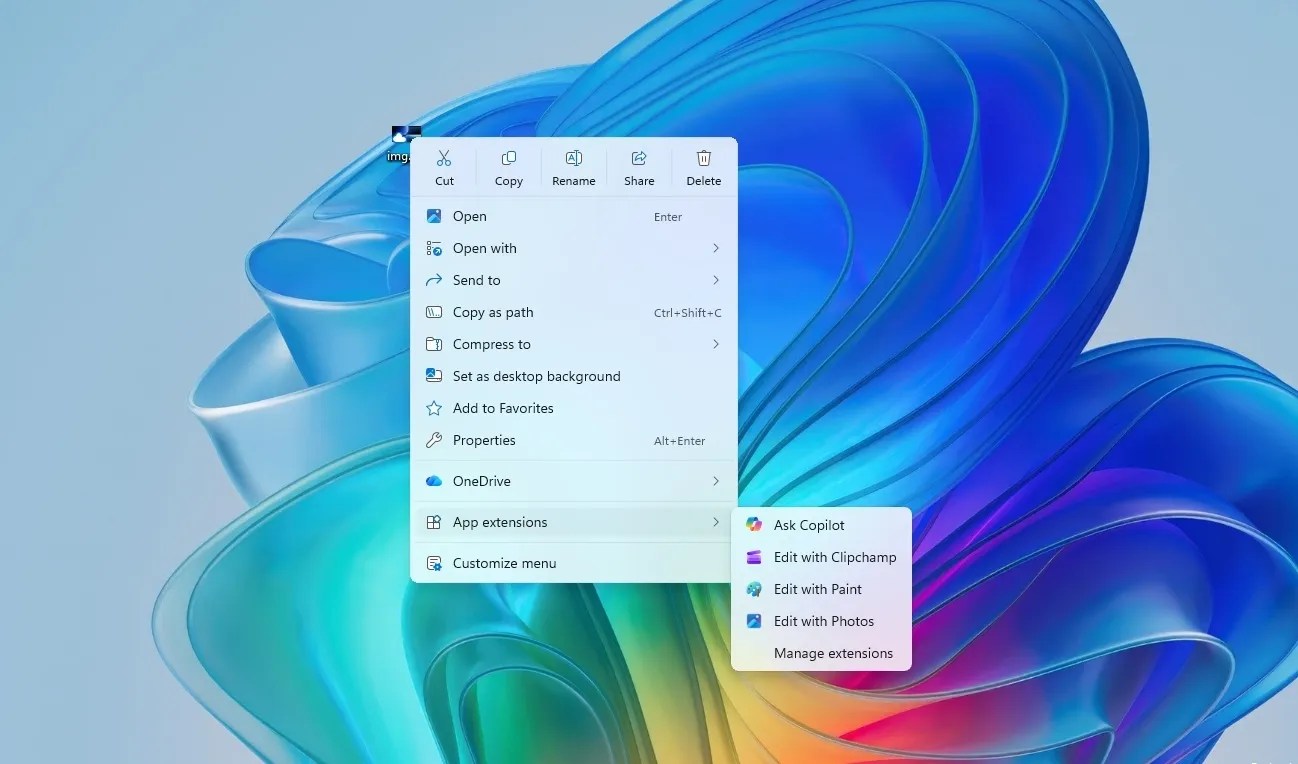Screen dimensions: 1298x764
Task: Choose Edit with Photos
Action: coord(821,621)
